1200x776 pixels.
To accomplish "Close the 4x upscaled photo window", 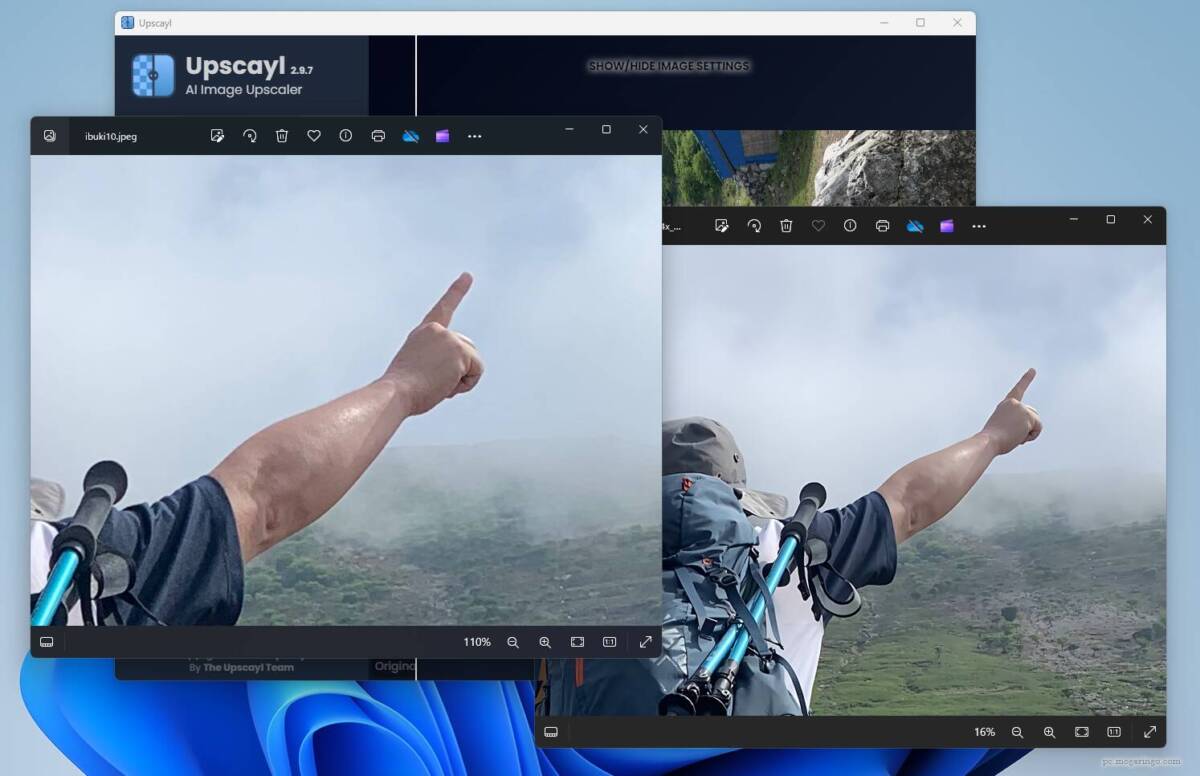I will [x=1147, y=219].
